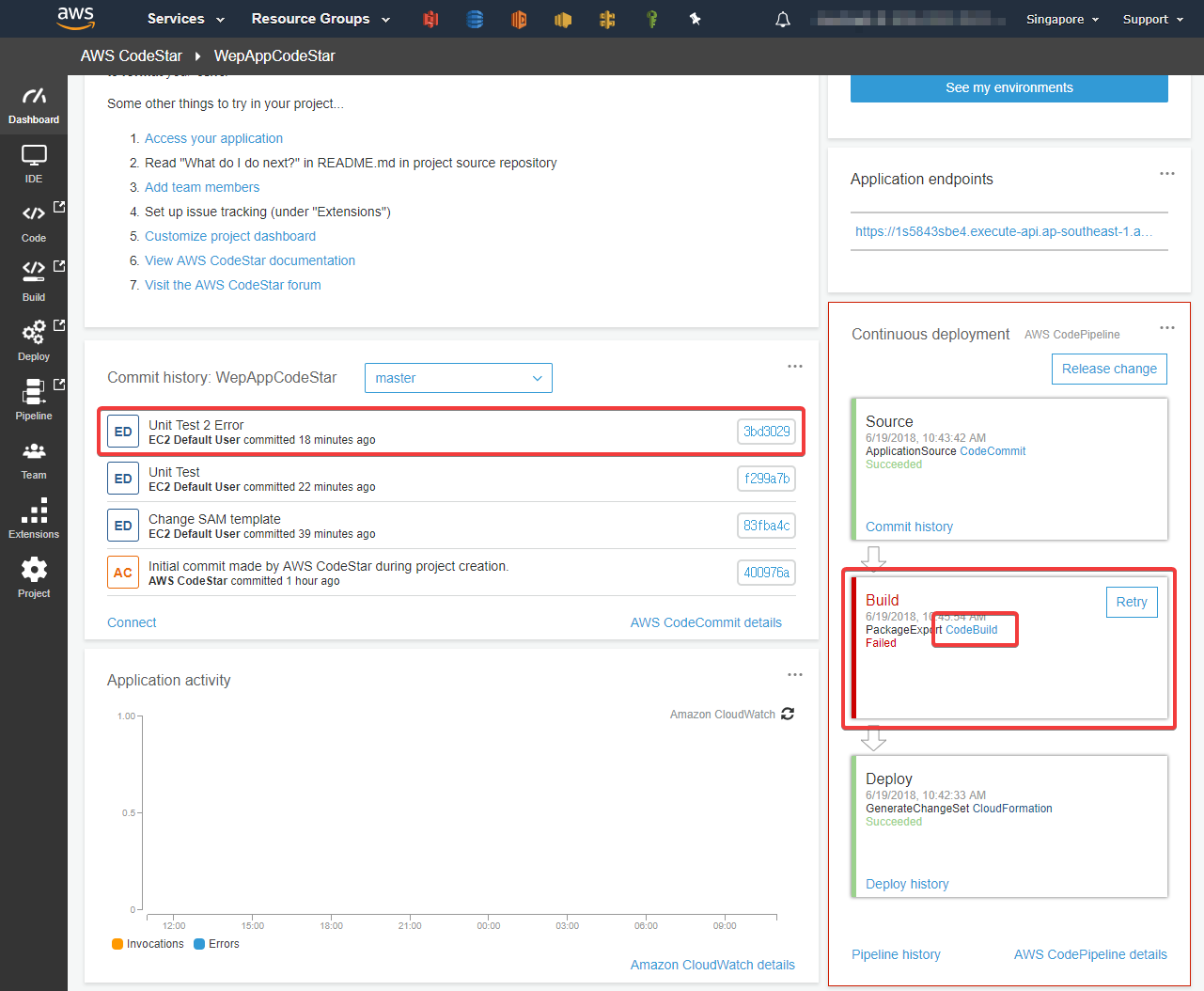Image resolution: width=1204 pixels, height=991 pixels.
Task: Click the ED avatar on Change SAM template commit
Action: coord(123,526)
